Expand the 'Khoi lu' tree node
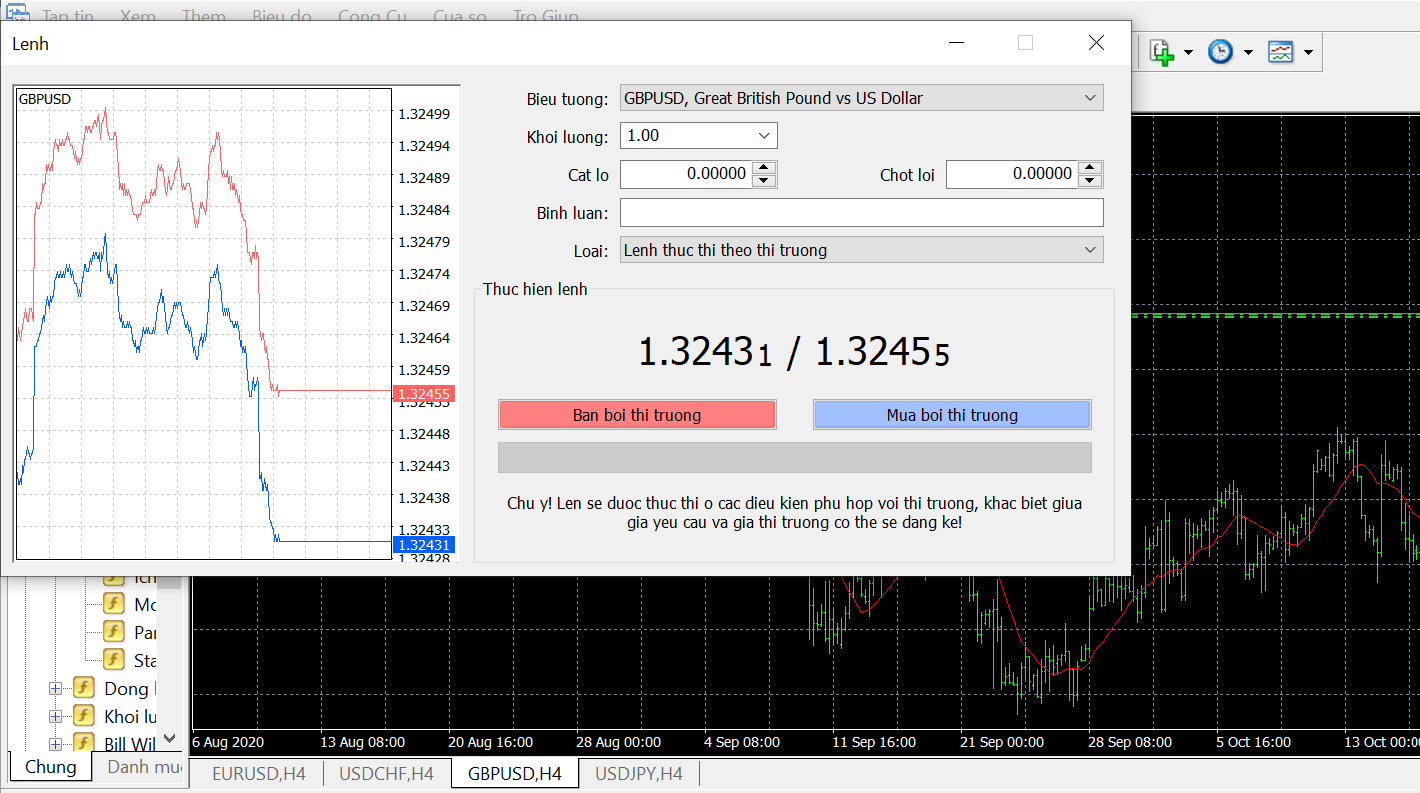The height and width of the screenshot is (793, 1420). (55, 716)
